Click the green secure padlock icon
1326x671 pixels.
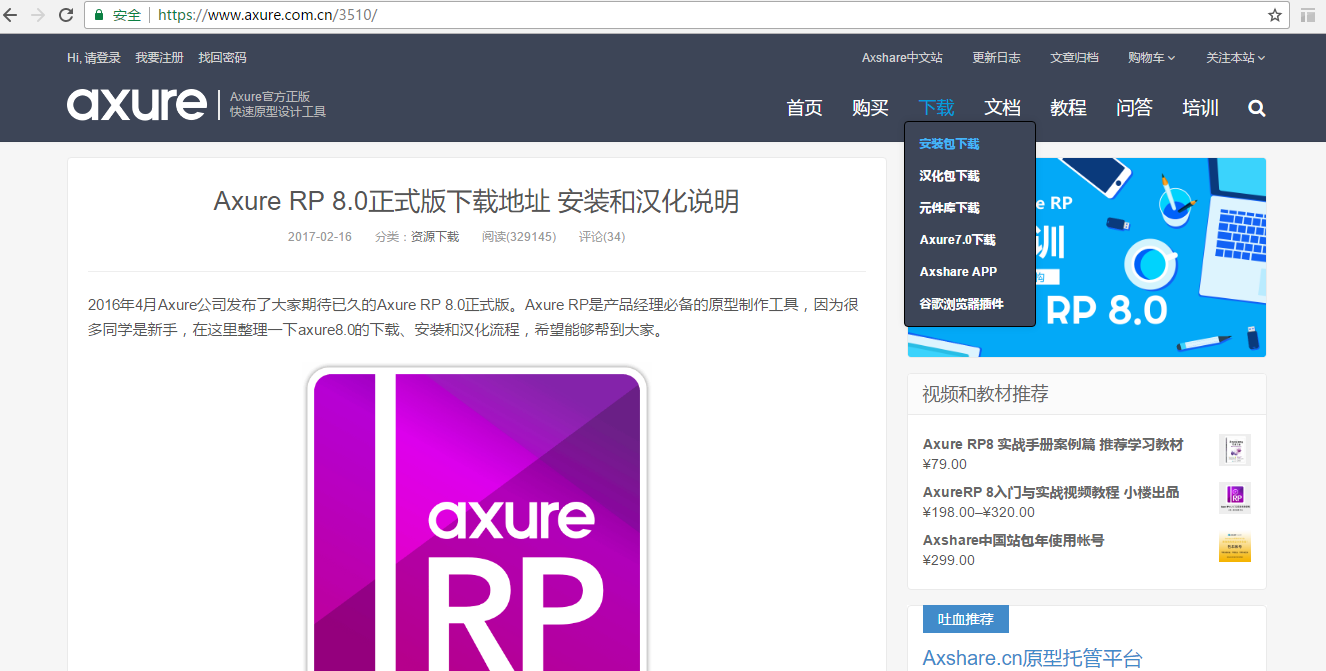100,15
